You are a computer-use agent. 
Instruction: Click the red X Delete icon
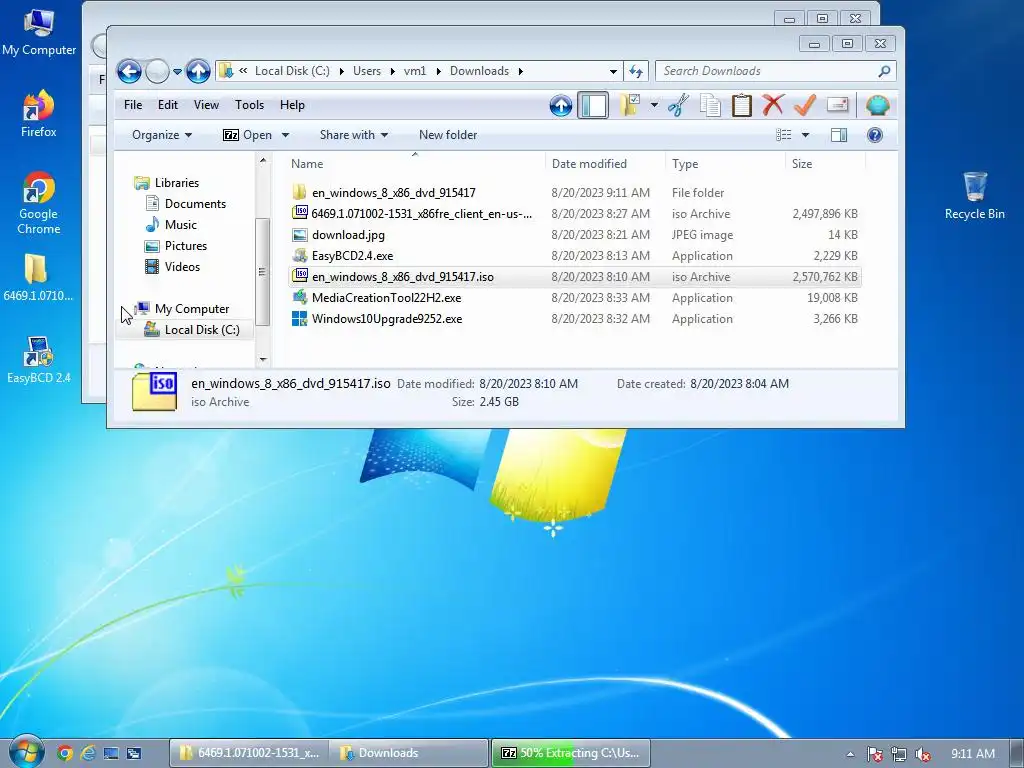tap(773, 105)
